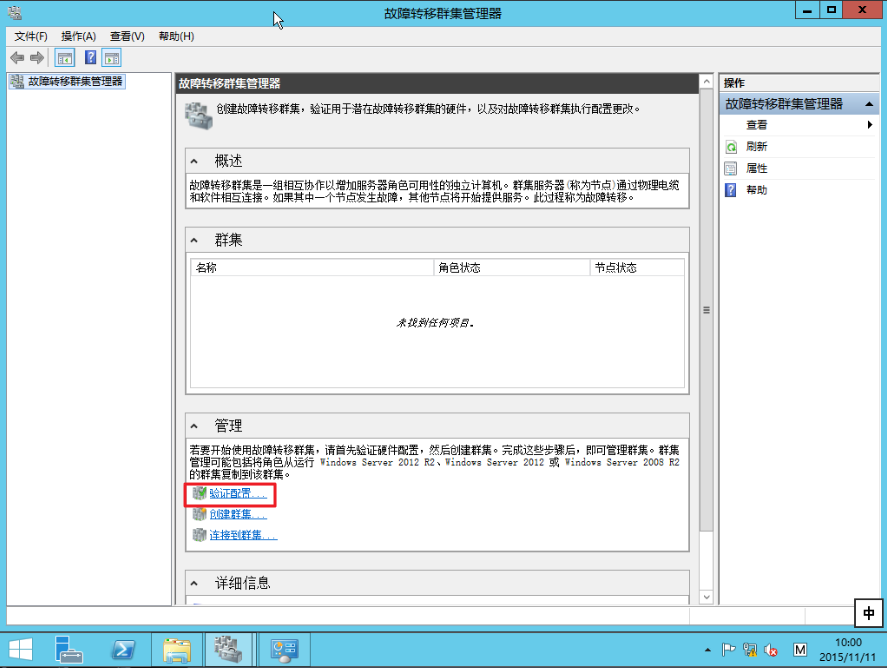
Task: Click the 验证配置 link
Action: coord(238,494)
